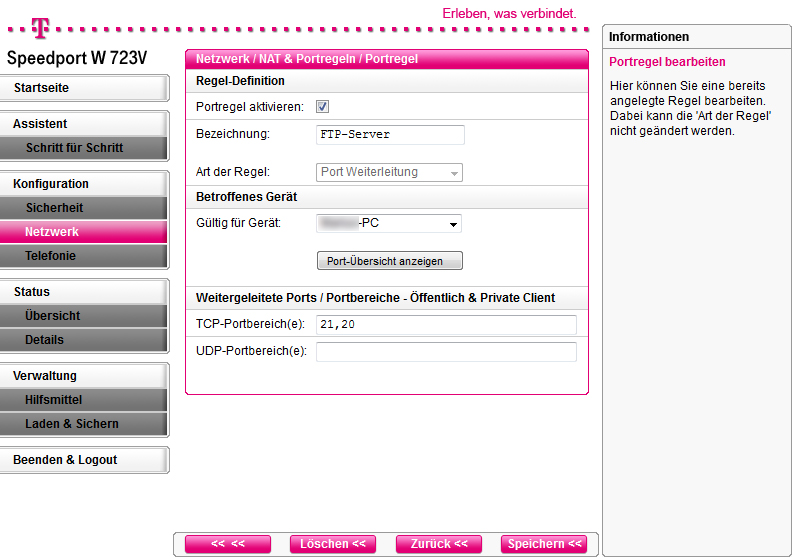Click the breadcrumb header Netzwerk / NAT & Portregeln / Portregel
The height and width of the screenshot is (557, 792).
click(307, 59)
